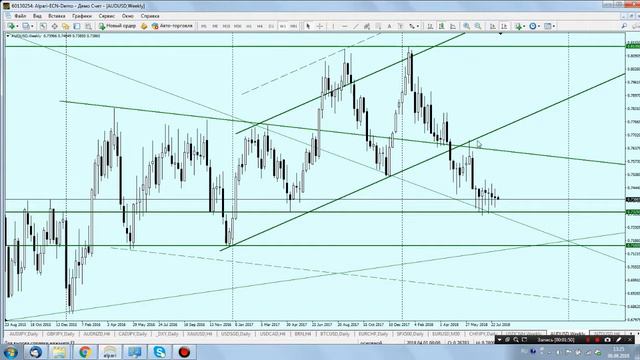Image resolution: width=640 pixels, height=360 pixels.
Task: Select the Fibonacci retracement tool
Action: pos(378,26)
